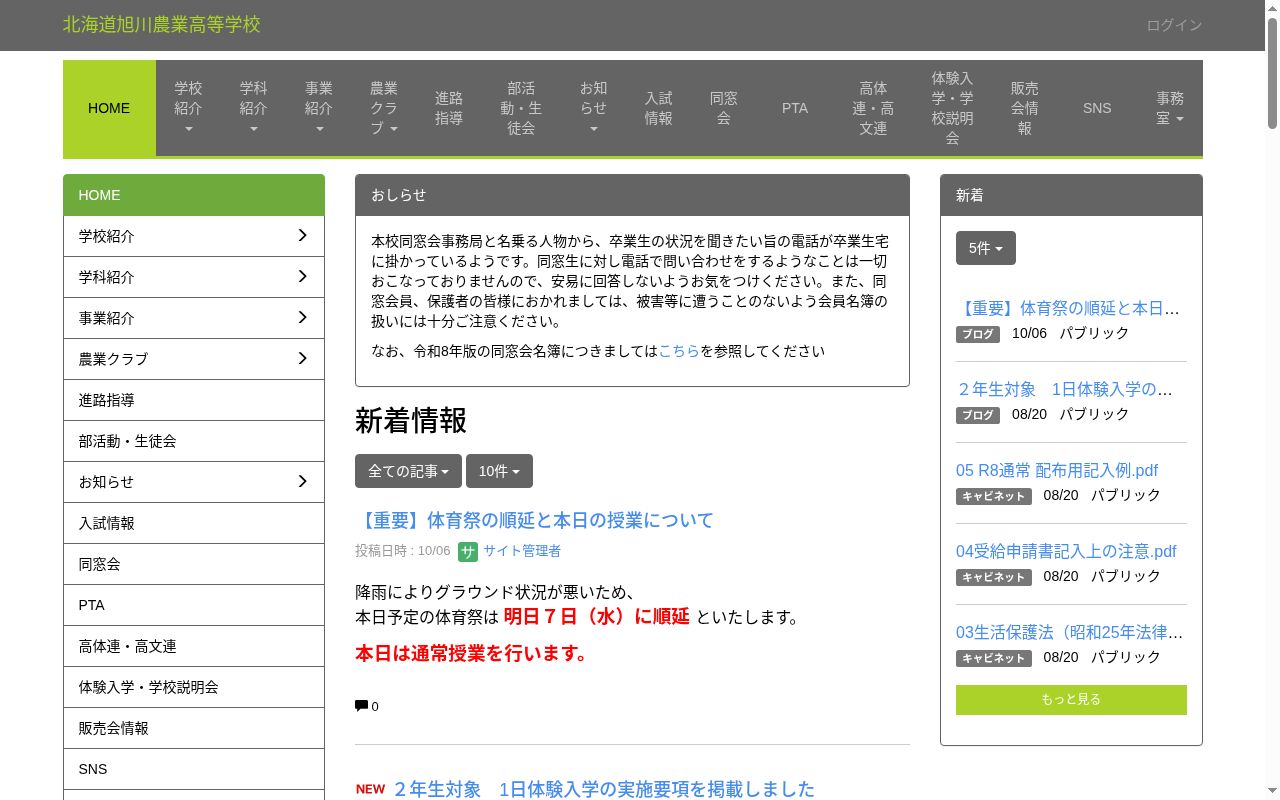Open 05 R8通常 配布用記入例.pdf
This screenshot has width=1280, height=800.
[1057, 470]
